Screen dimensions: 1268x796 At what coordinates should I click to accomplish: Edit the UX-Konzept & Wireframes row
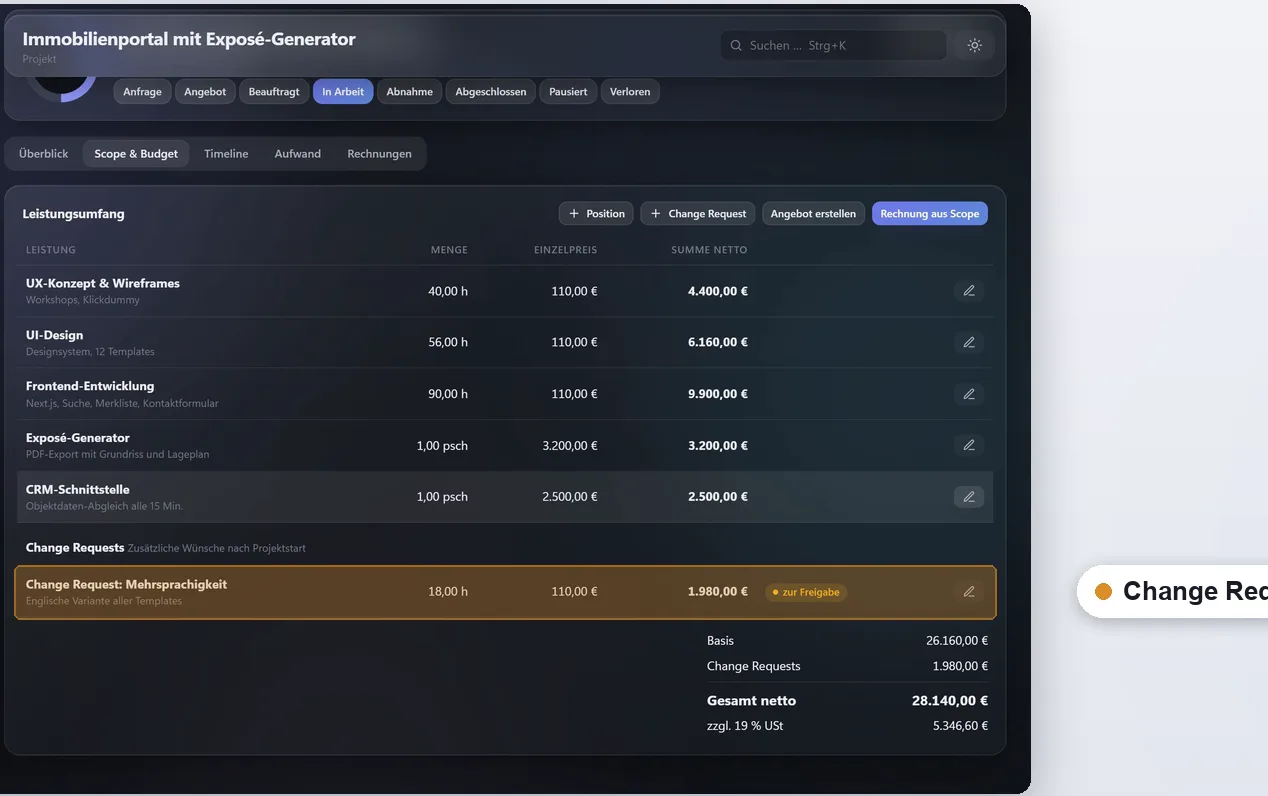[x=968, y=291]
